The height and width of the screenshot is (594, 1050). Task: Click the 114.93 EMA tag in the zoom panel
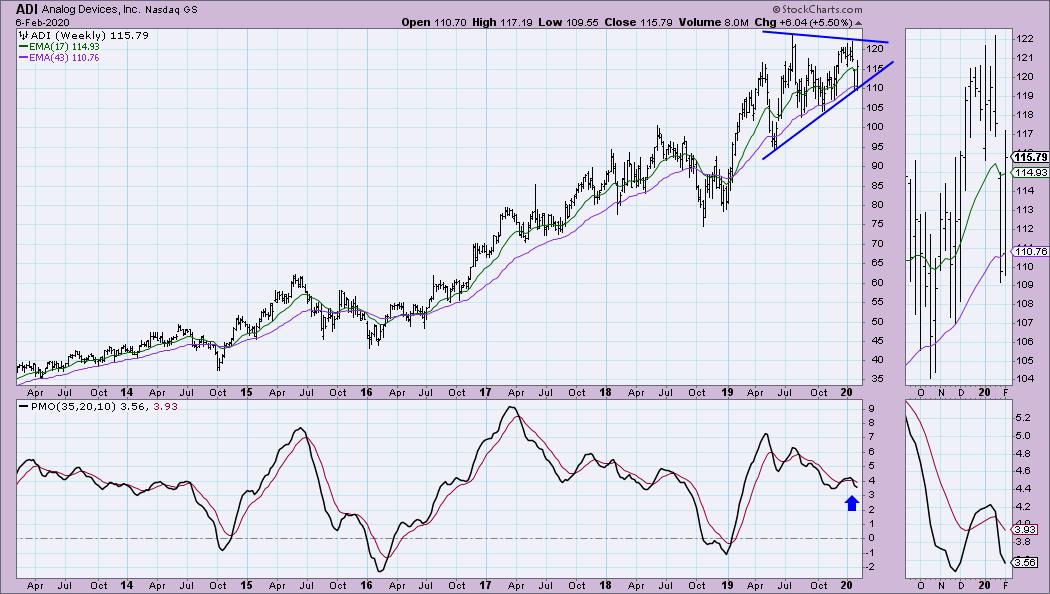(x=1030, y=173)
